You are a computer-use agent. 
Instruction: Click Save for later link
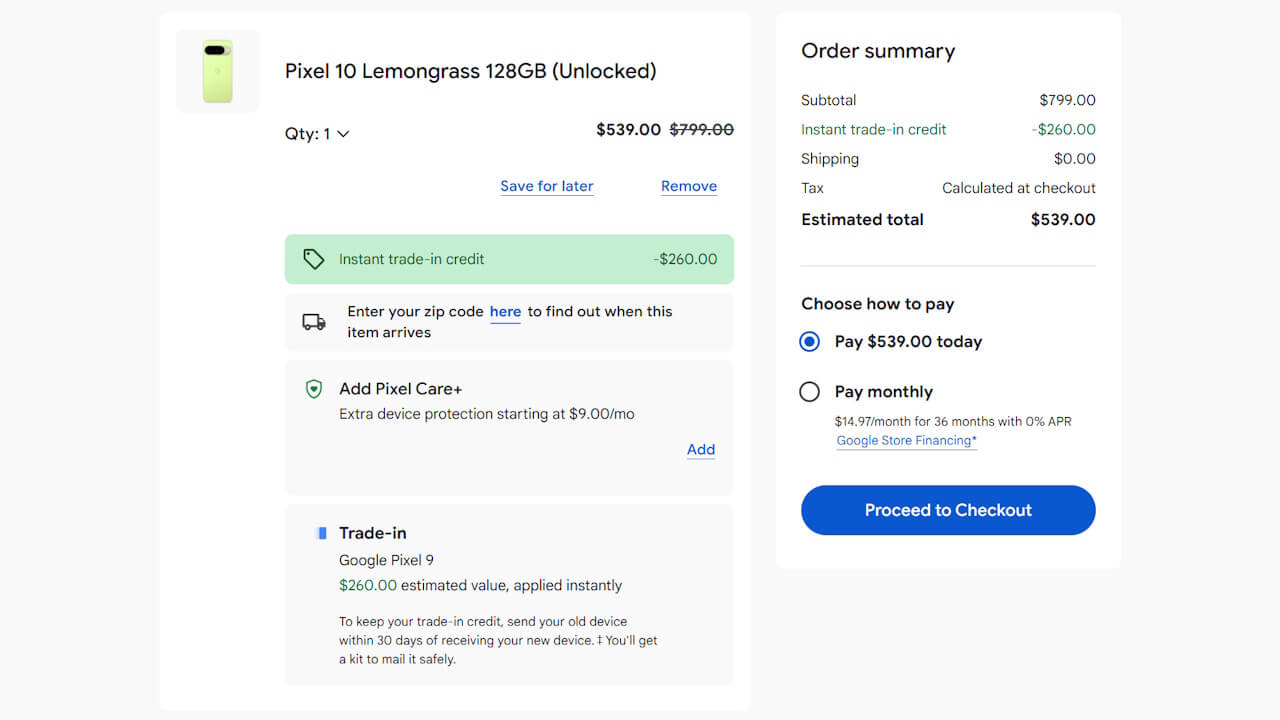point(547,186)
